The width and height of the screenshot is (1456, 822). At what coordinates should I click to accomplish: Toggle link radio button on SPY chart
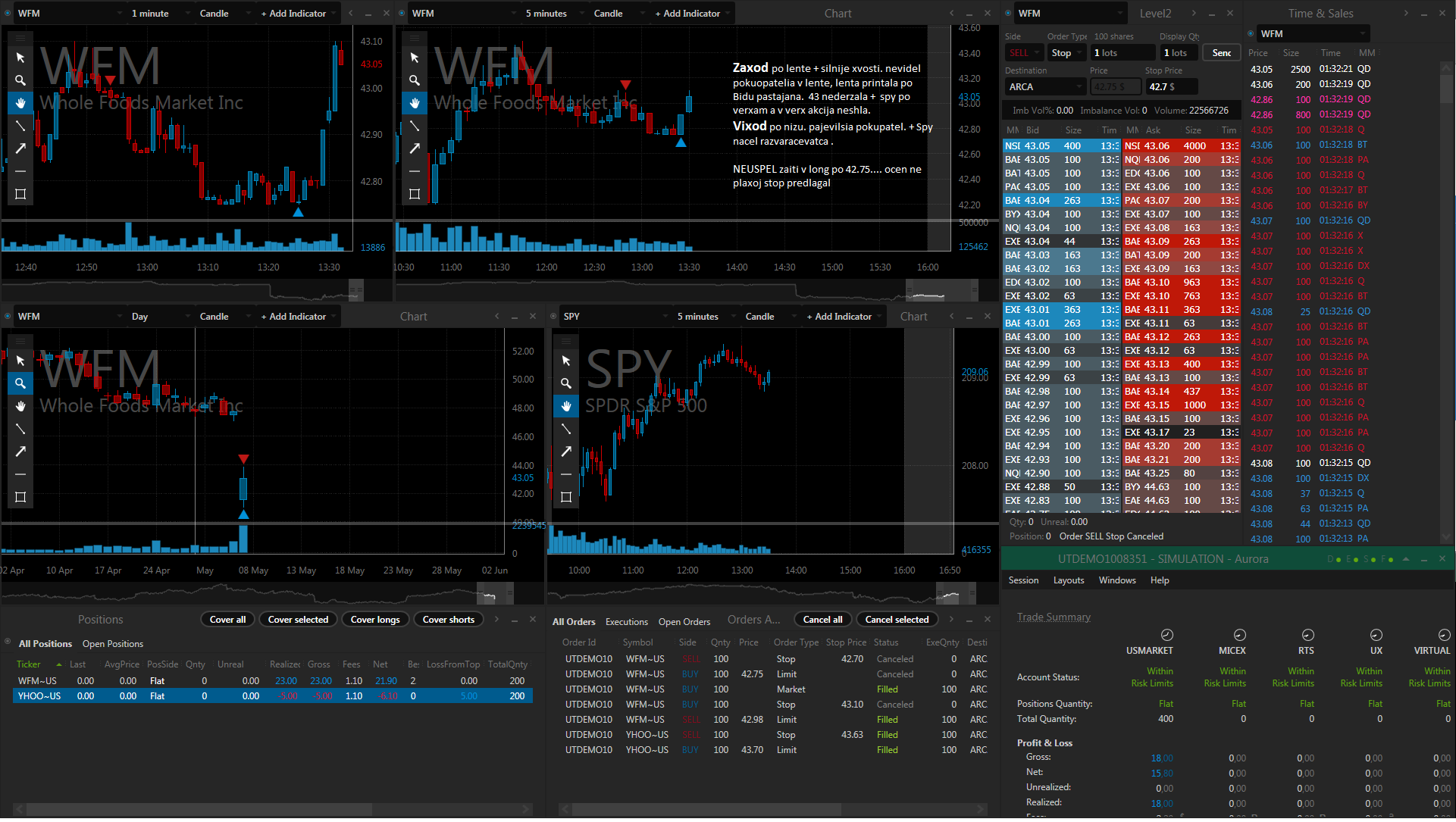click(x=553, y=317)
